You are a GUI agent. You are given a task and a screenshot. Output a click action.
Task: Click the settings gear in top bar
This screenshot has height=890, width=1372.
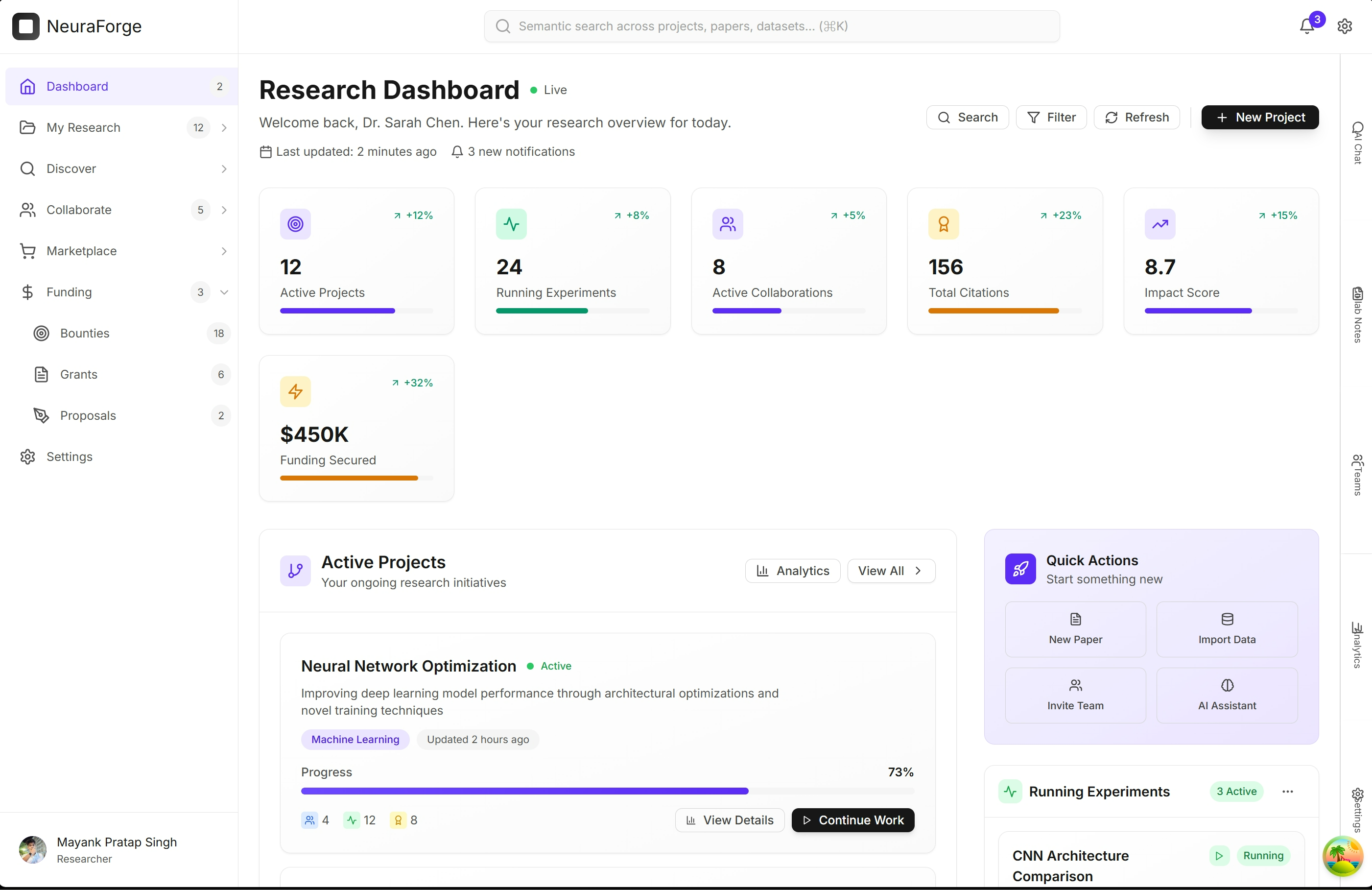(1344, 26)
